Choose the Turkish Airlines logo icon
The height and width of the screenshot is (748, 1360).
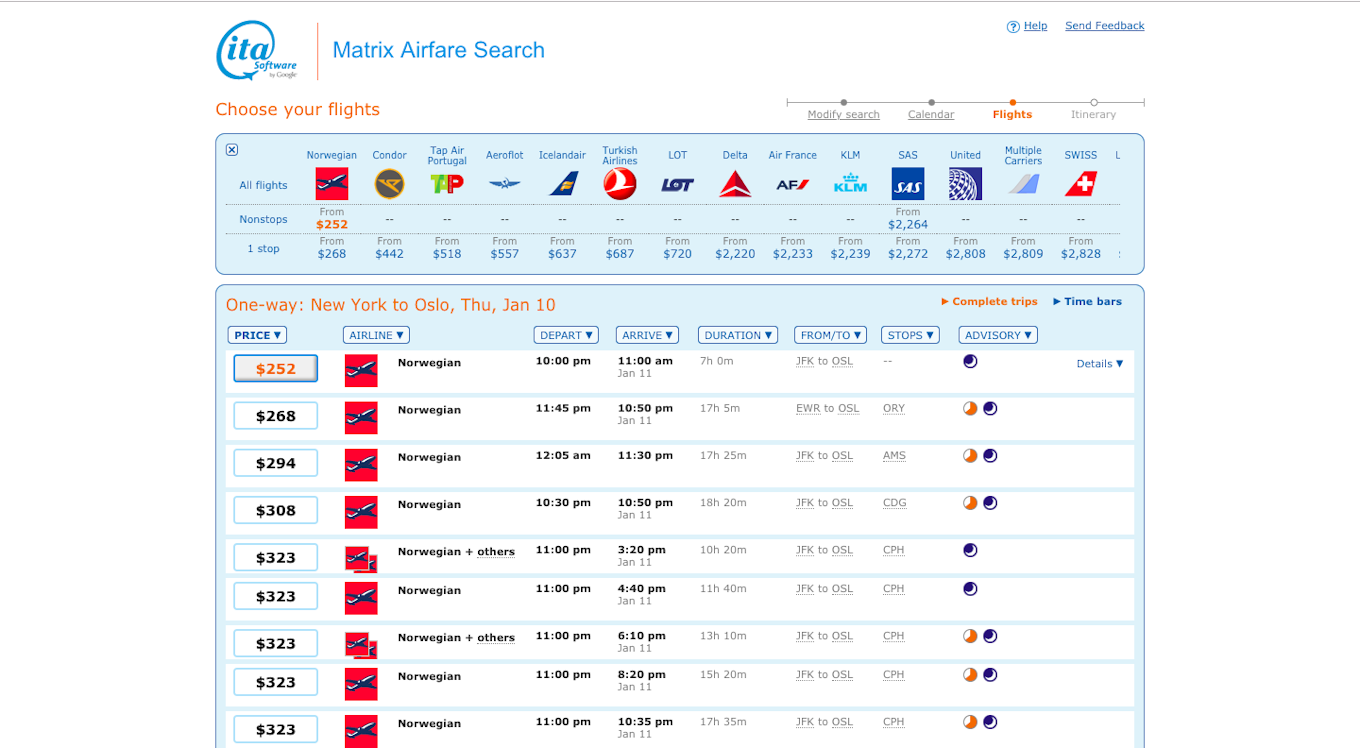click(620, 184)
